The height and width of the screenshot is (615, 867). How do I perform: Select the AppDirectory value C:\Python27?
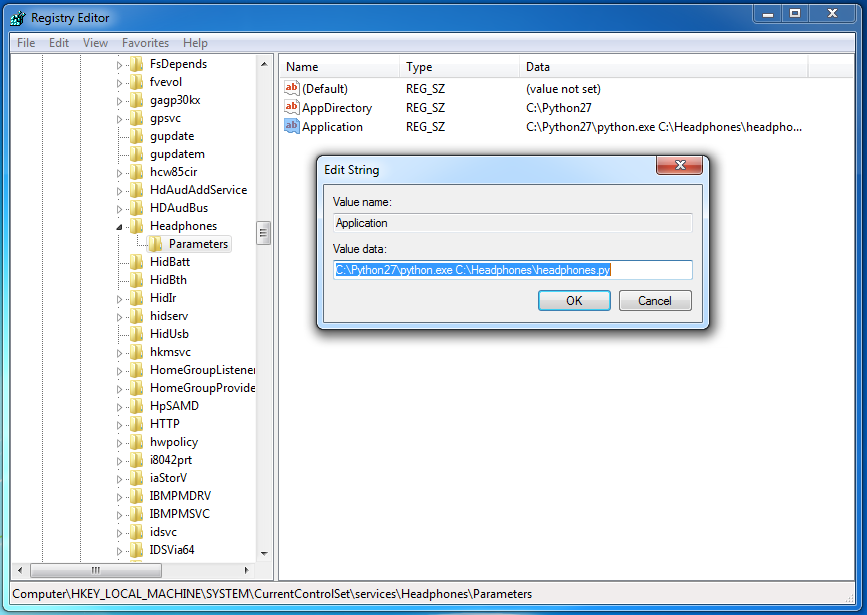click(x=558, y=108)
